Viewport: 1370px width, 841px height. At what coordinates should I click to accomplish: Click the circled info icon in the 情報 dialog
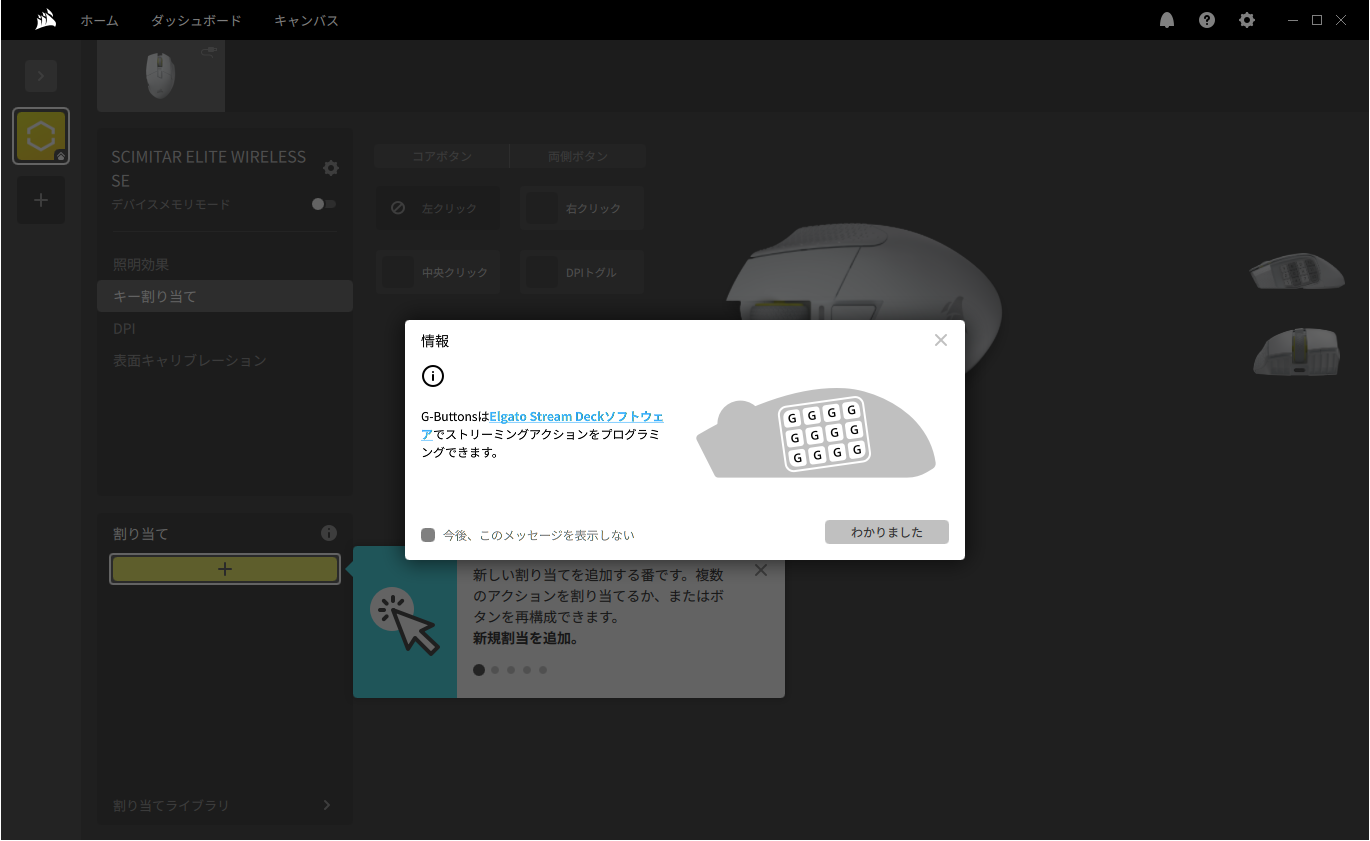(x=433, y=376)
